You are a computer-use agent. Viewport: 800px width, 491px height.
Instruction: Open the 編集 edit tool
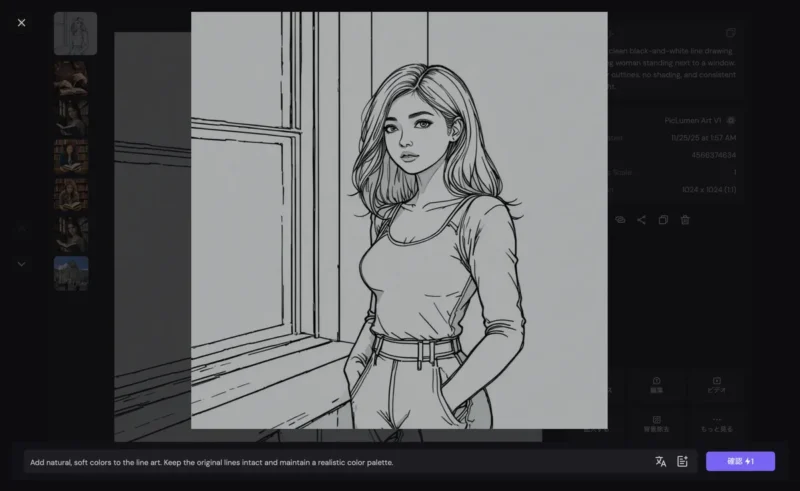pos(657,385)
